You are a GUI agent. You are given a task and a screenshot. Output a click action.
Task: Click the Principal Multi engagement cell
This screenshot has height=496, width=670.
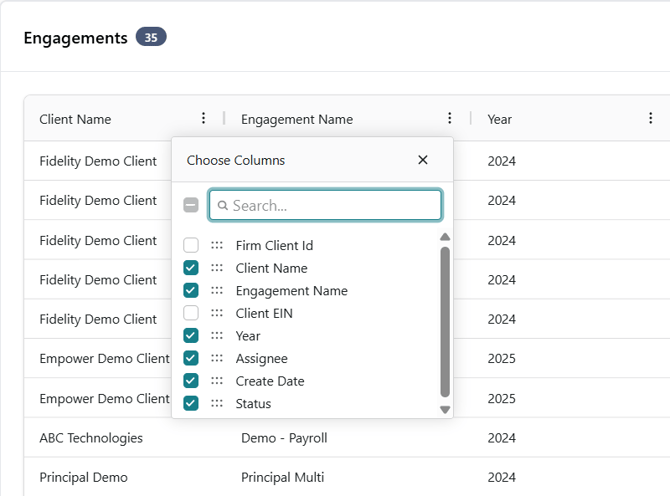[282, 477]
